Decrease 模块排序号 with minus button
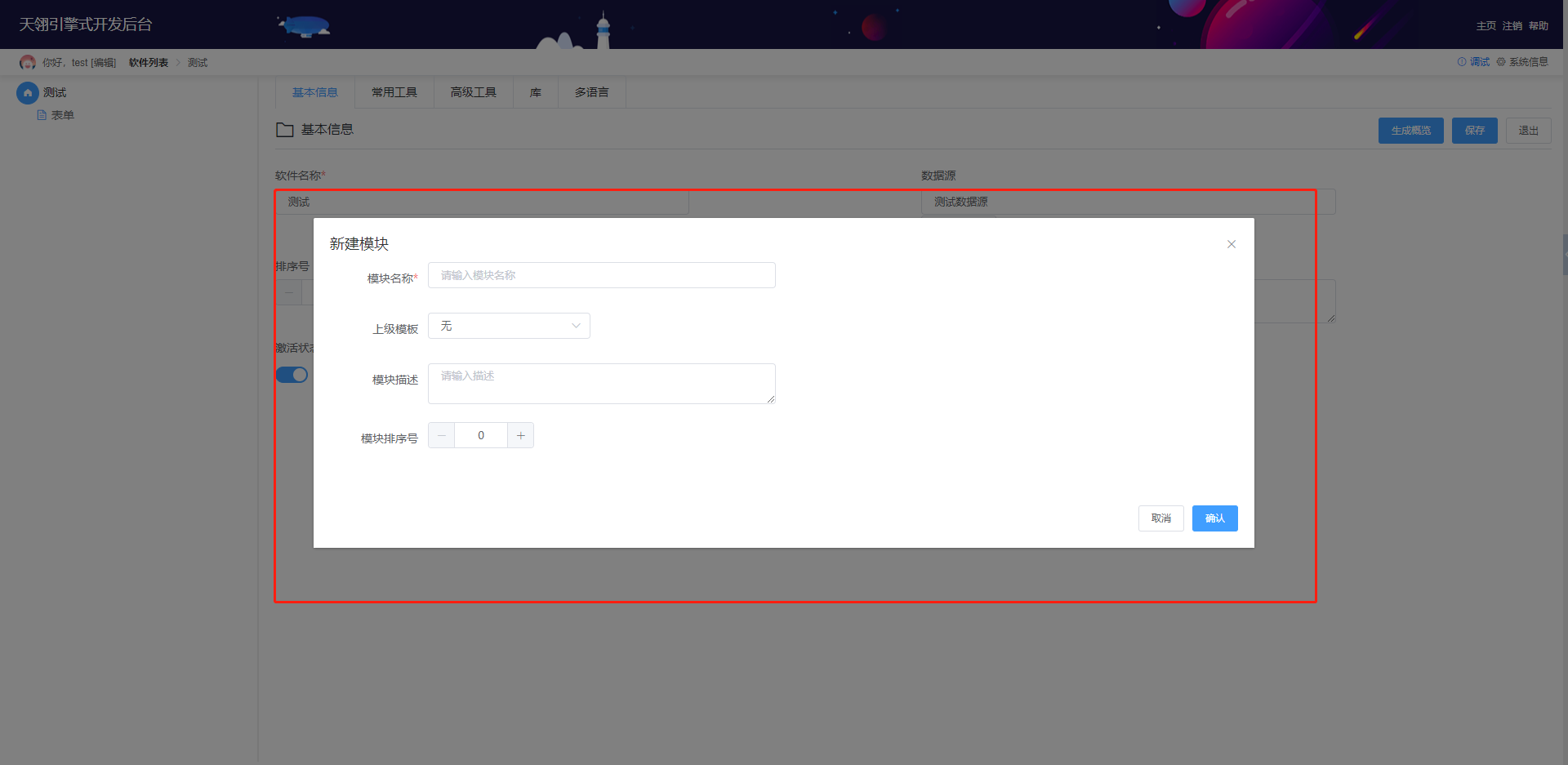This screenshot has height=765, width=1568. 442,436
